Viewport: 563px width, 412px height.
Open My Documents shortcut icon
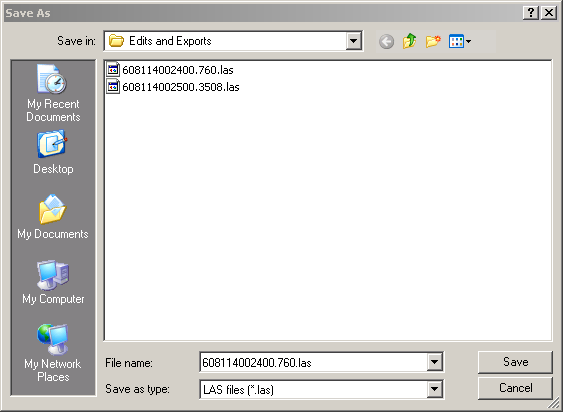tap(52, 209)
